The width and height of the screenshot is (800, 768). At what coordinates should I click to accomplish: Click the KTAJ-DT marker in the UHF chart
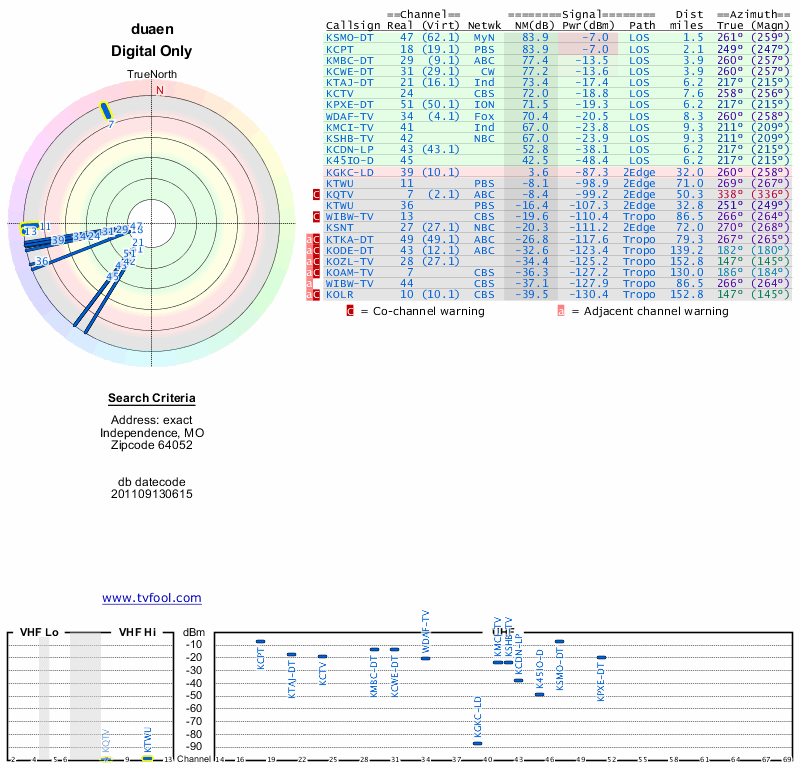tap(291, 654)
